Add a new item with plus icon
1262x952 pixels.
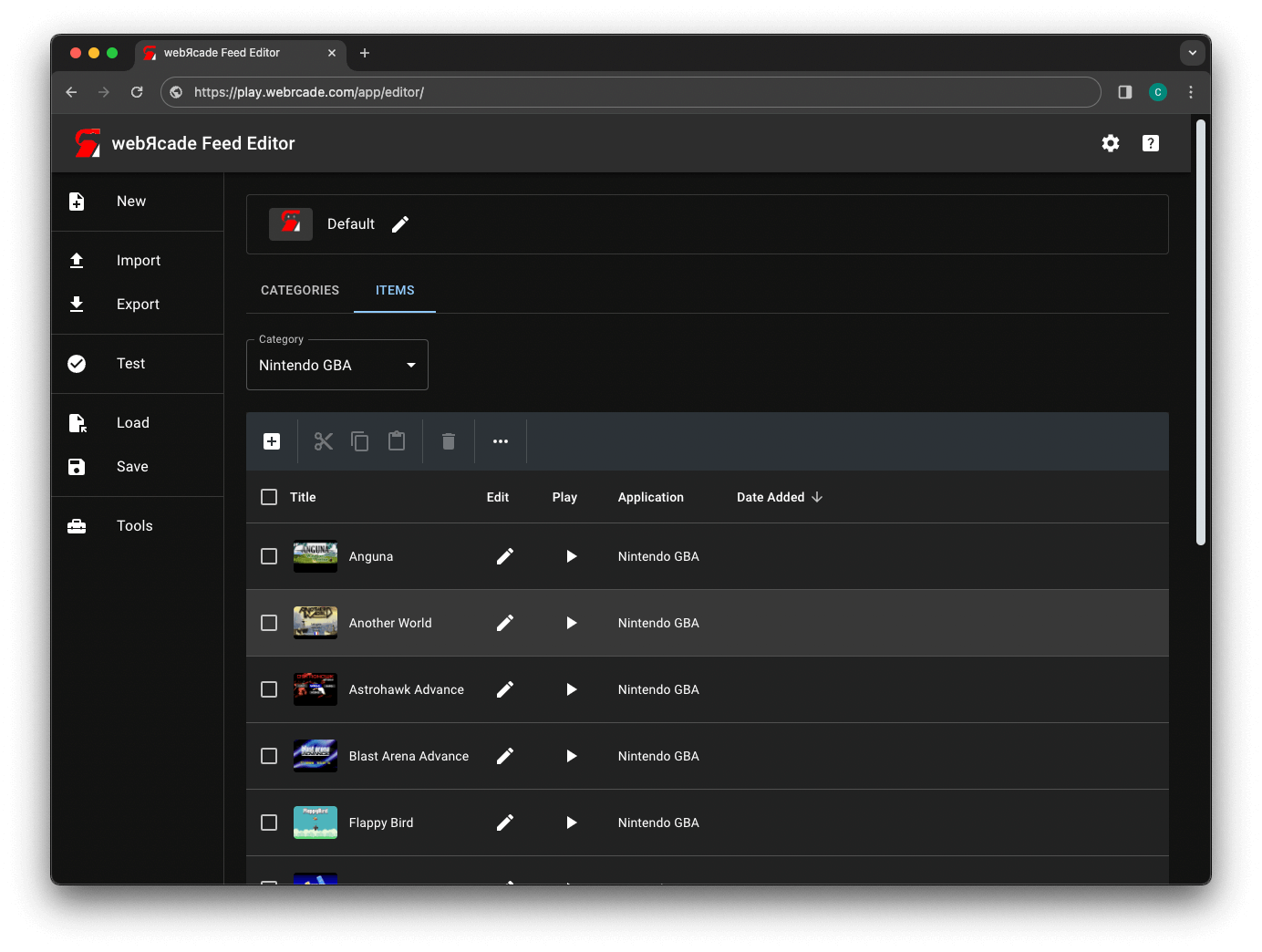pos(272,441)
